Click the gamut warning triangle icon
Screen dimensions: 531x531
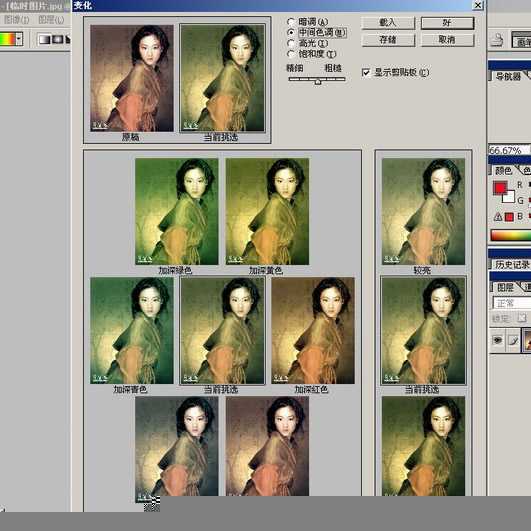[x=497, y=217]
